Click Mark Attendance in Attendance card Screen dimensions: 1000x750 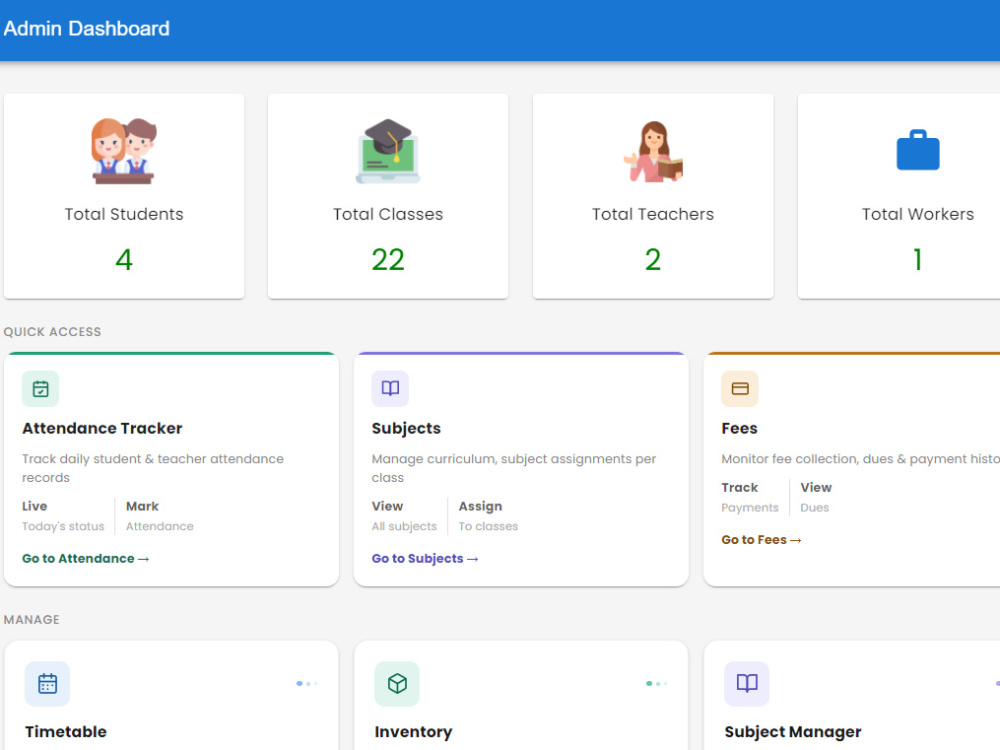click(x=159, y=516)
